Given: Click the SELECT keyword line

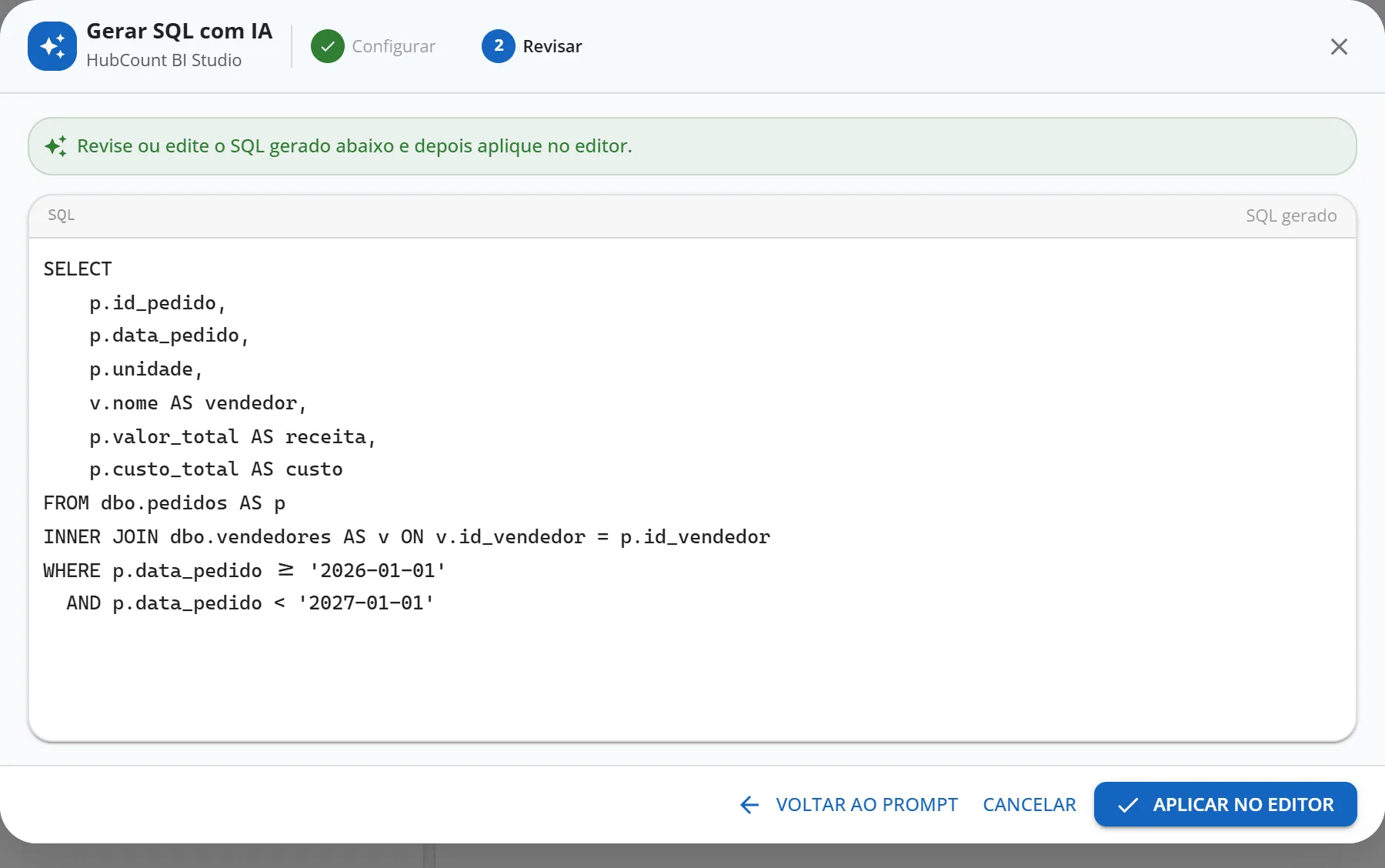Looking at the screenshot, I should click(x=78, y=269).
